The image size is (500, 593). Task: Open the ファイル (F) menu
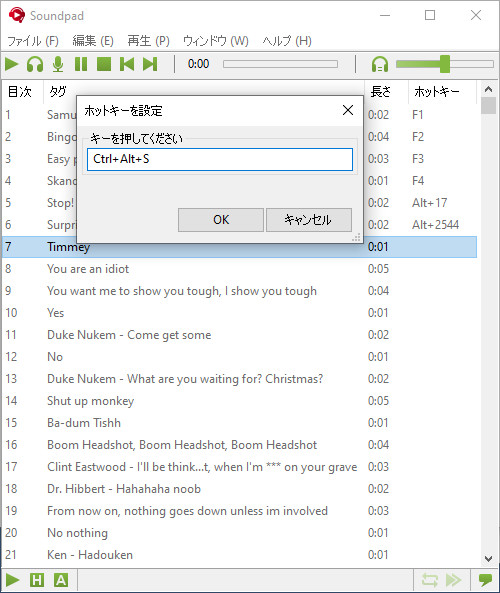pos(33,41)
